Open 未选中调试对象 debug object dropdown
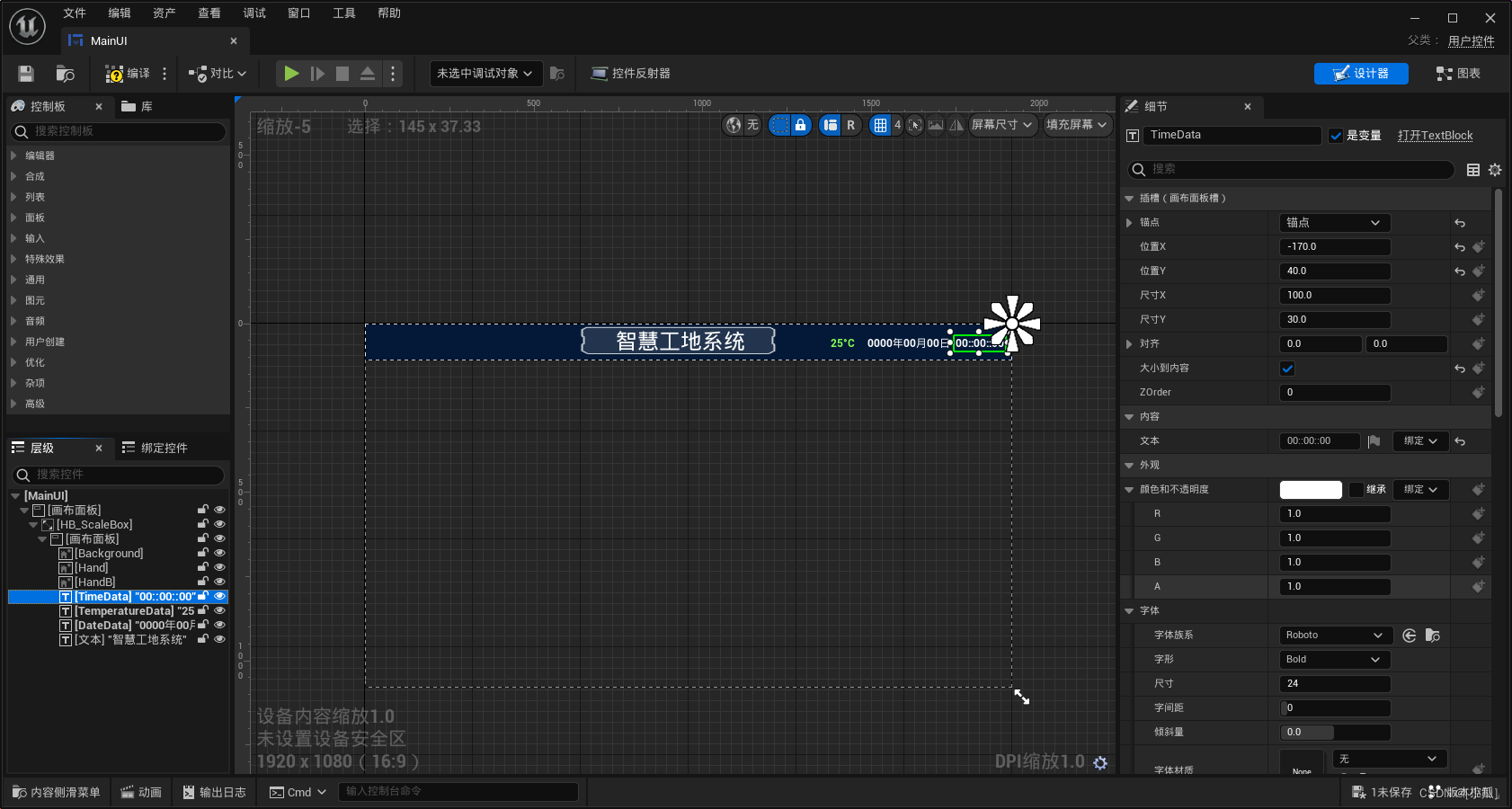The width and height of the screenshot is (1512, 809). click(485, 74)
